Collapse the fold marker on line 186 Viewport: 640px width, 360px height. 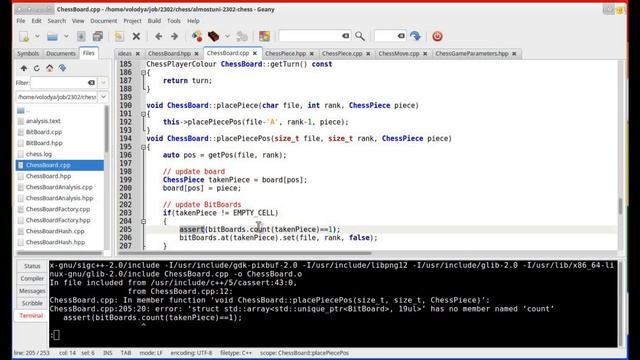[x=143, y=73]
